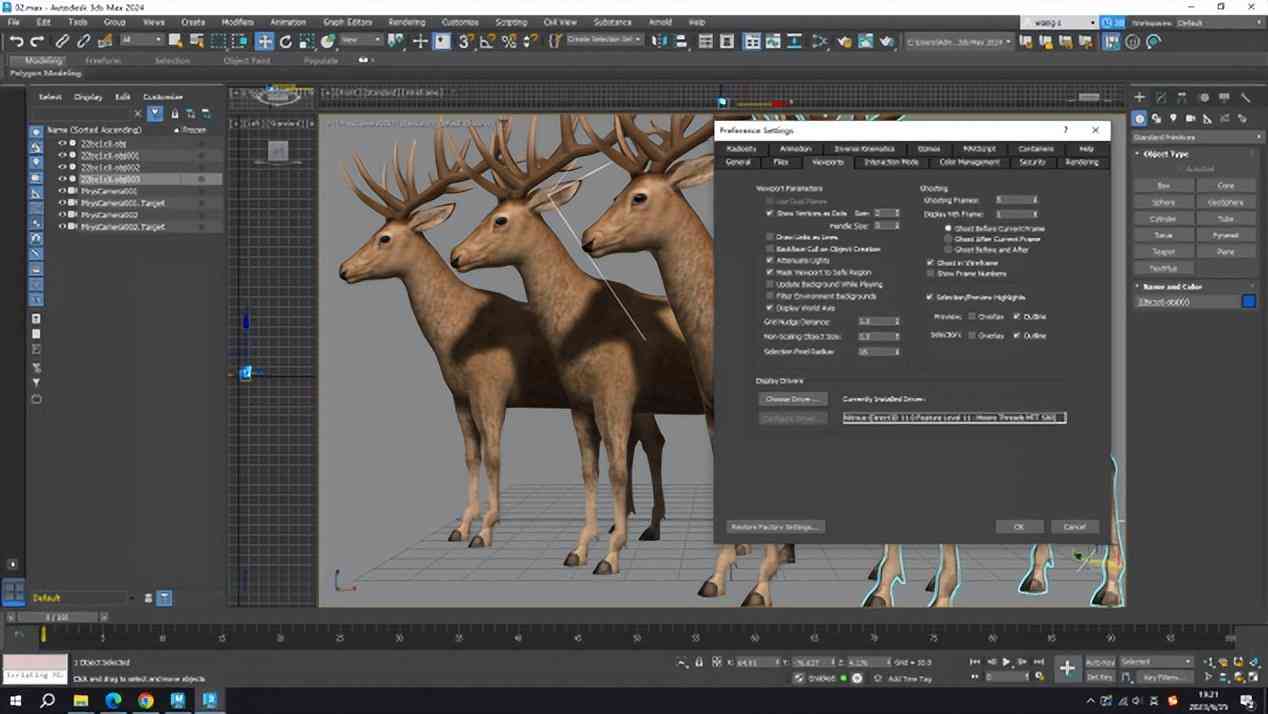Enable Backface Cull on Object Creation
The width and height of the screenshot is (1268, 714).
769,249
